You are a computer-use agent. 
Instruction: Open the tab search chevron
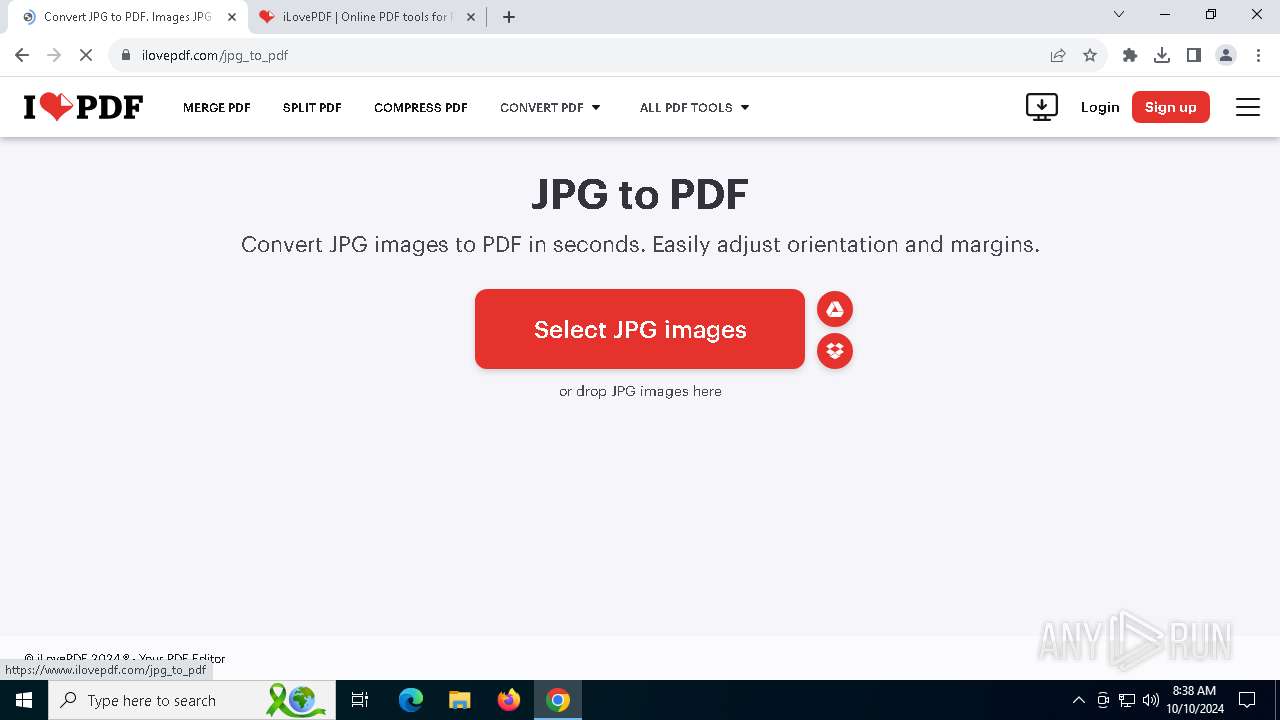pos(1119,14)
